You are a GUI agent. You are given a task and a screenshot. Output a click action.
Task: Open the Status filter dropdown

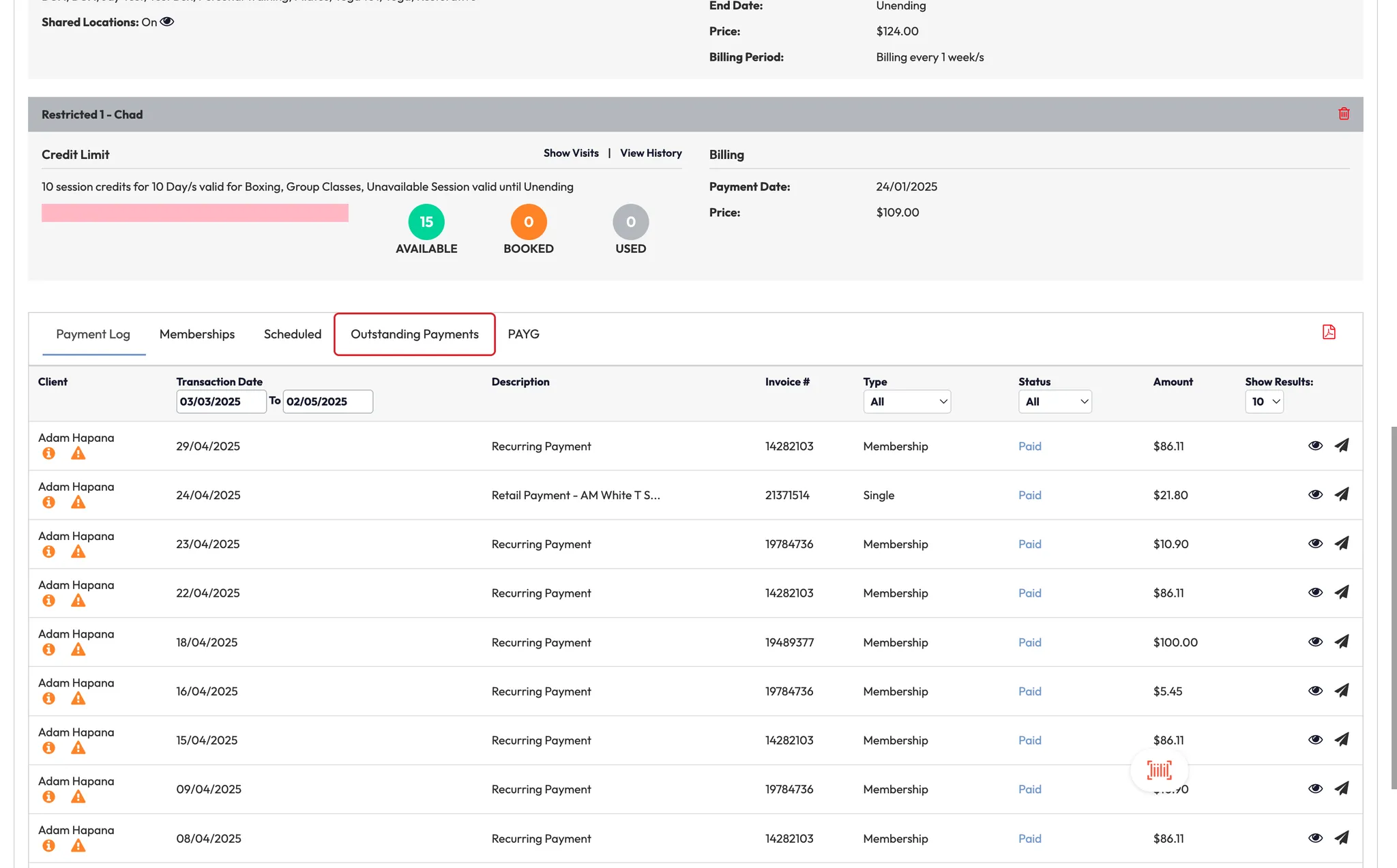coord(1055,402)
